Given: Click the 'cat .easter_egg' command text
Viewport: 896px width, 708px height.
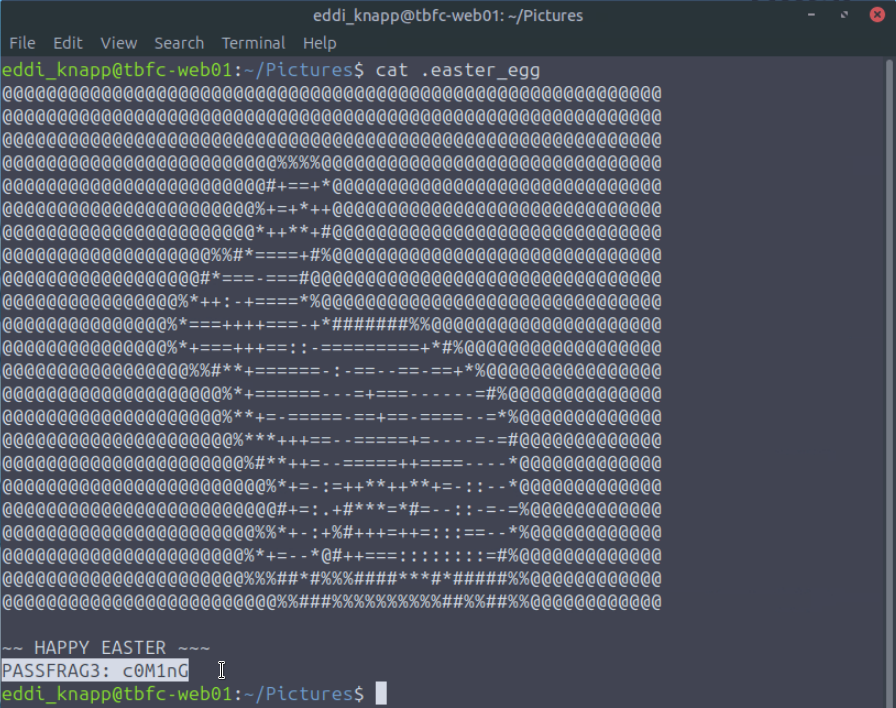Looking at the screenshot, I should click(x=458, y=71).
